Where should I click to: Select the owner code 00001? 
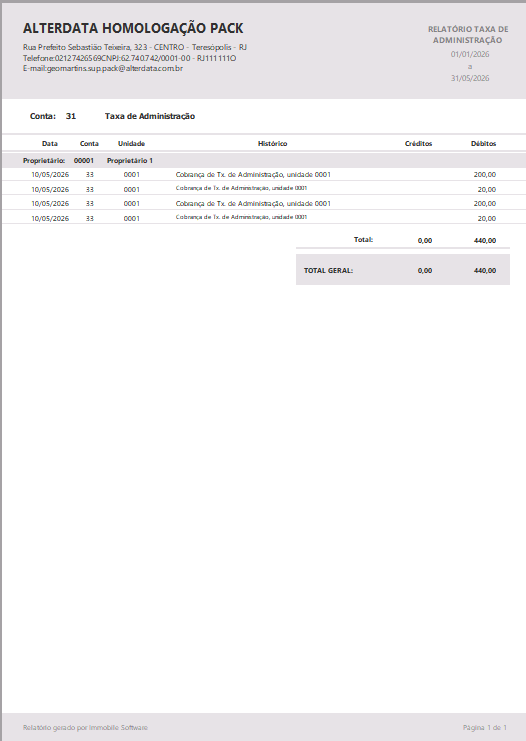[x=84, y=161]
